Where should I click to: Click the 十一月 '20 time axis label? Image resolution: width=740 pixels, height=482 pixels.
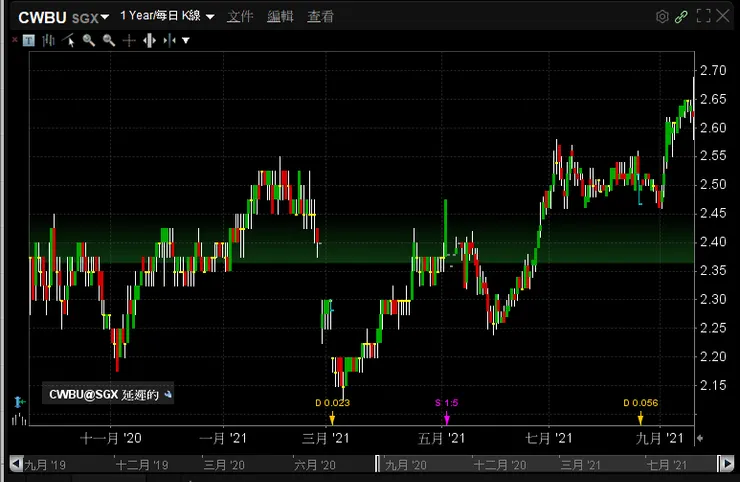(110, 439)
